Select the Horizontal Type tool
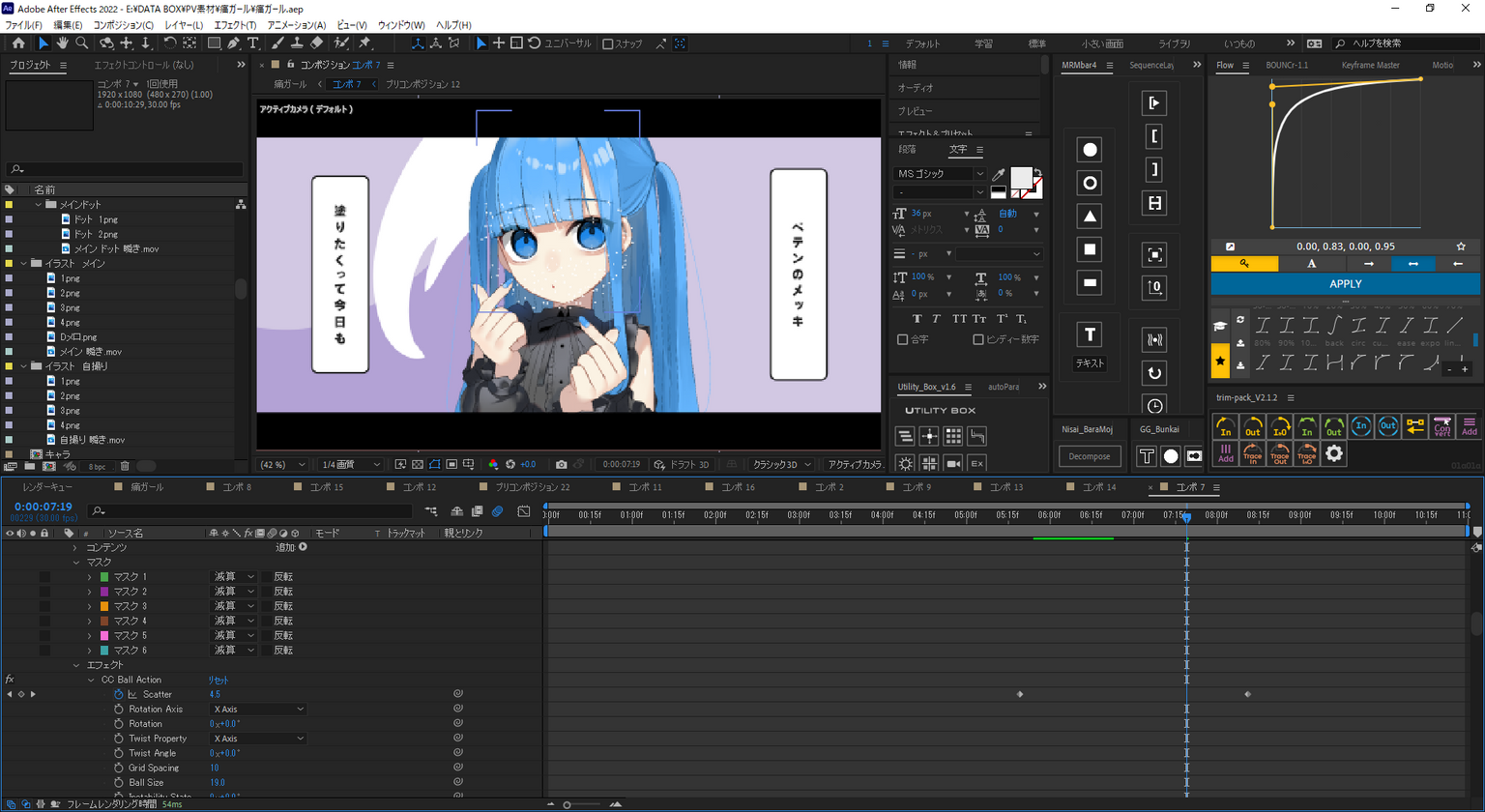The width and height of the screenshot is (1485, 812). pos(252,43)
